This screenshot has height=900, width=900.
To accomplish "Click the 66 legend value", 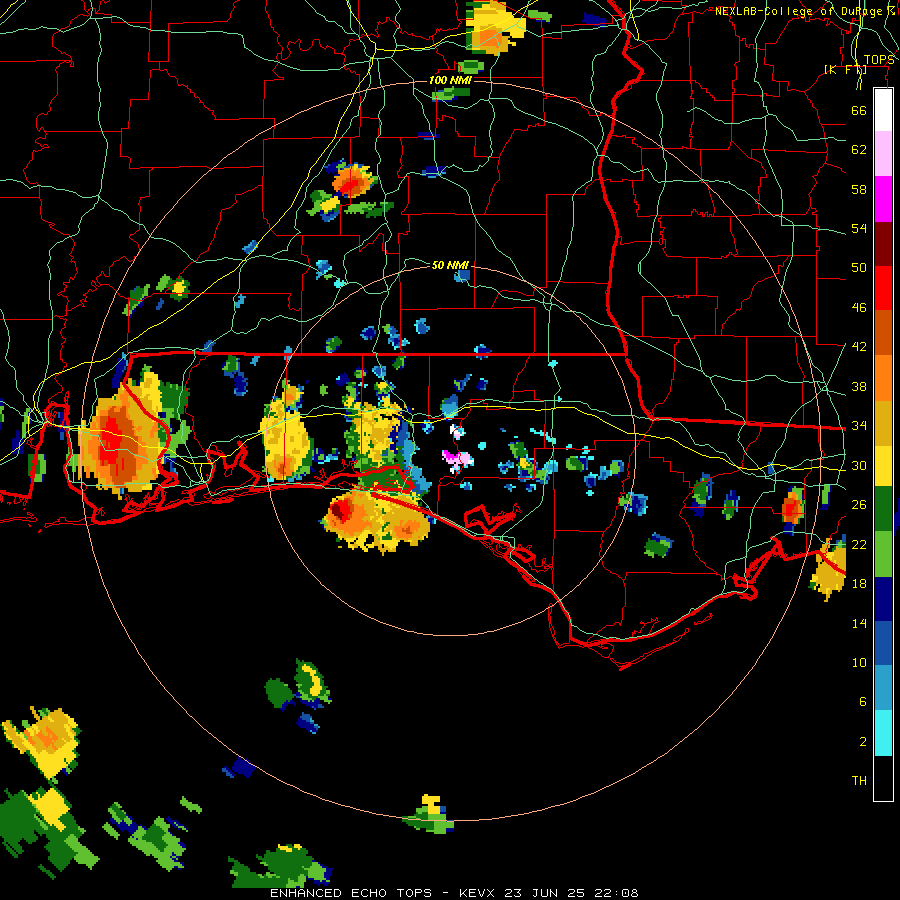I will [x=859, y=110].
